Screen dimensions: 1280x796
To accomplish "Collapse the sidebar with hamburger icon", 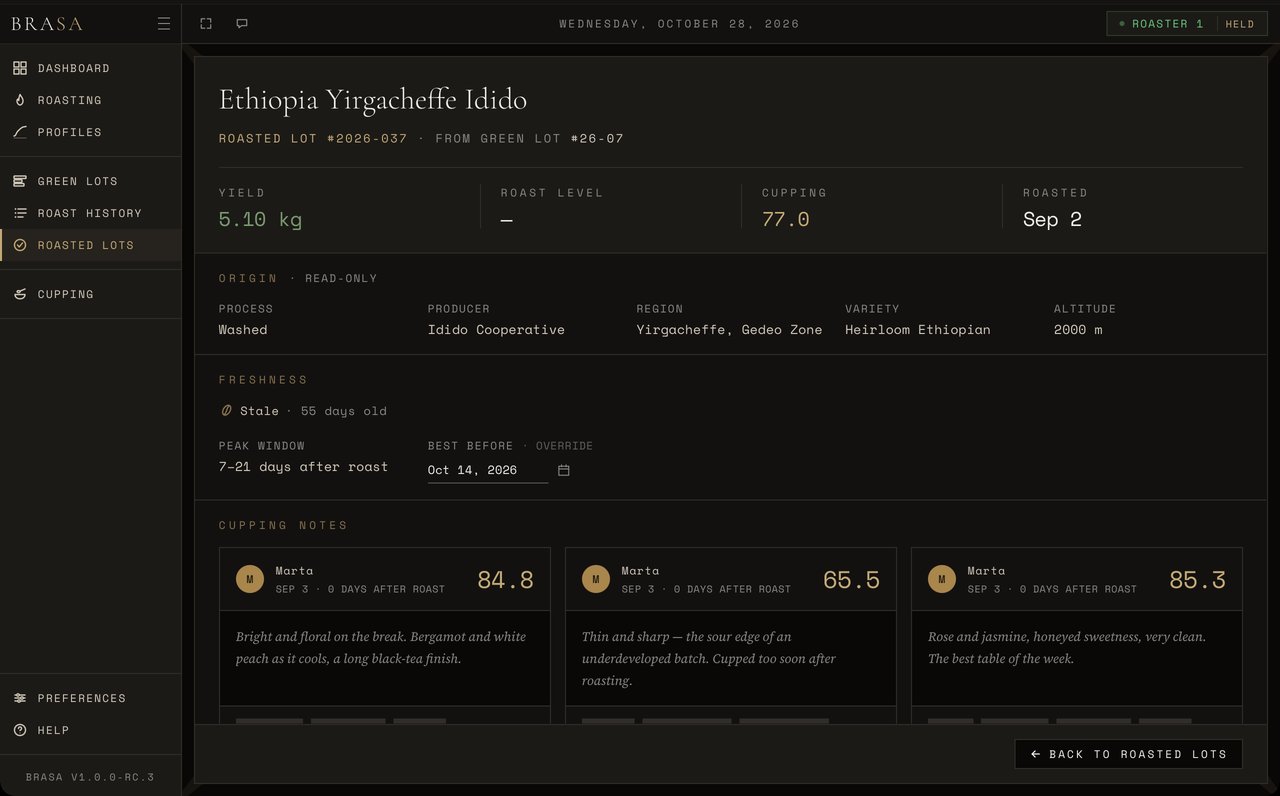I will coord(164,24).
